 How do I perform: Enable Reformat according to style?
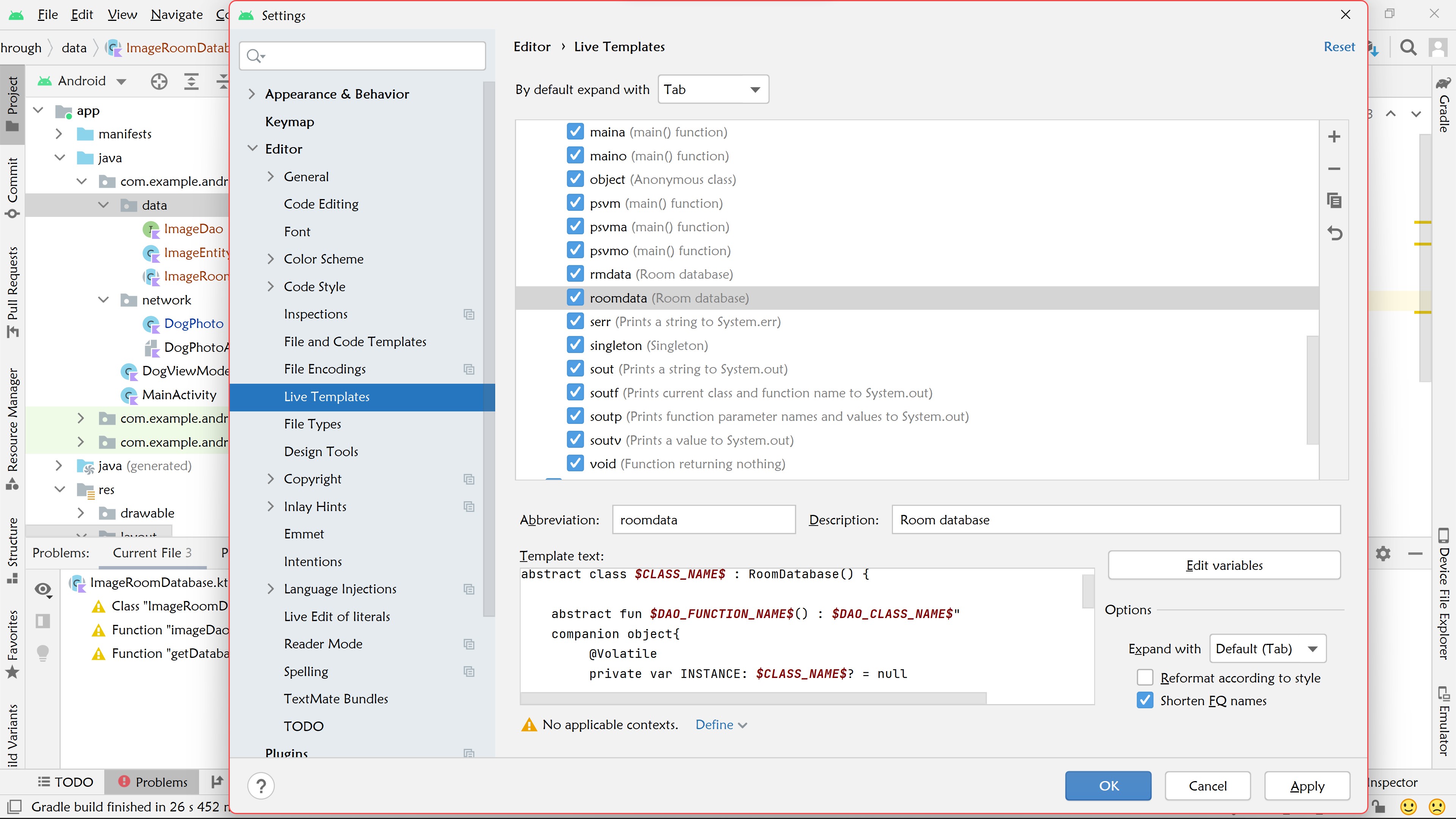1145,677
